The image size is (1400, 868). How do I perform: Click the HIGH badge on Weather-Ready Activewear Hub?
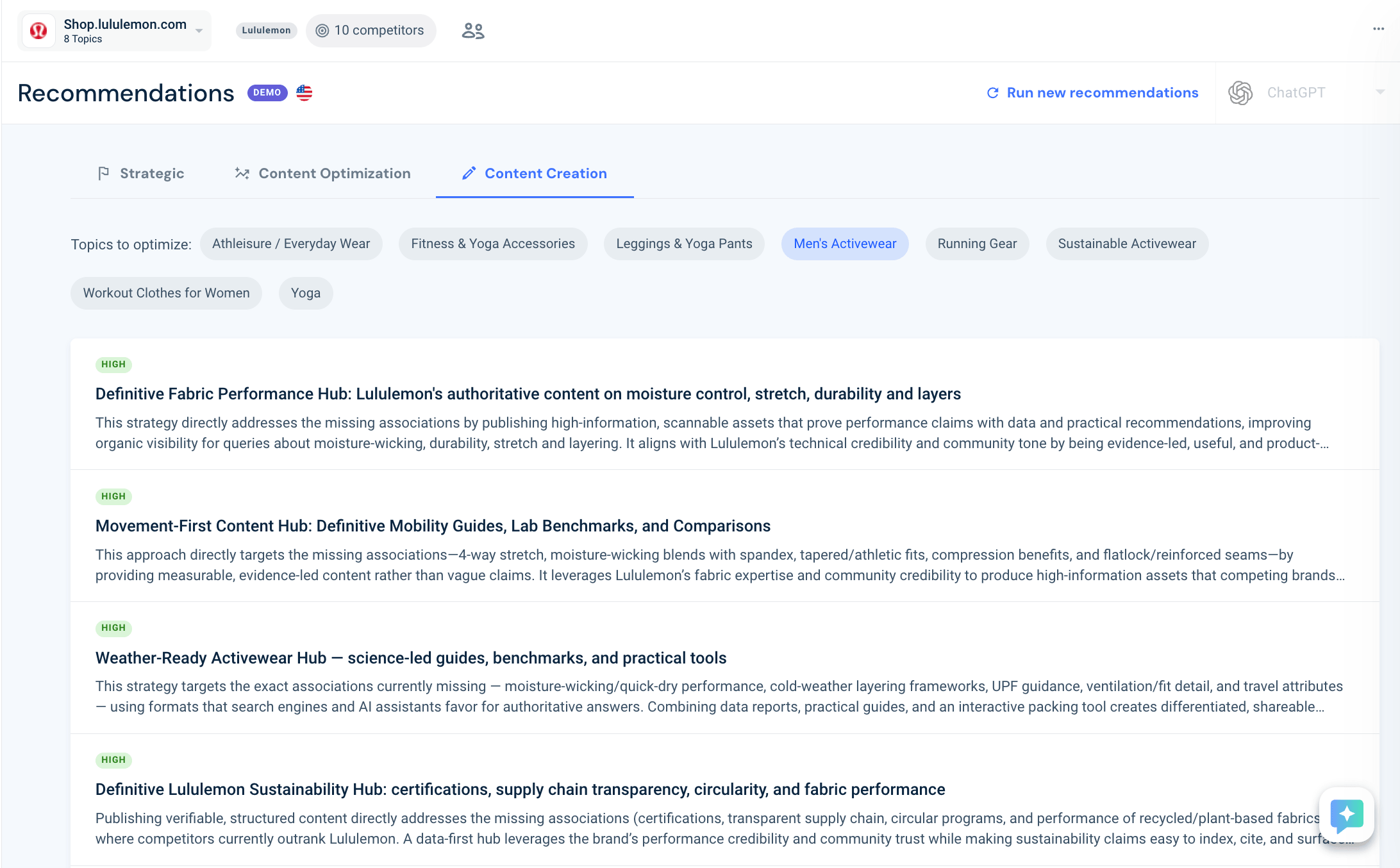113,628
